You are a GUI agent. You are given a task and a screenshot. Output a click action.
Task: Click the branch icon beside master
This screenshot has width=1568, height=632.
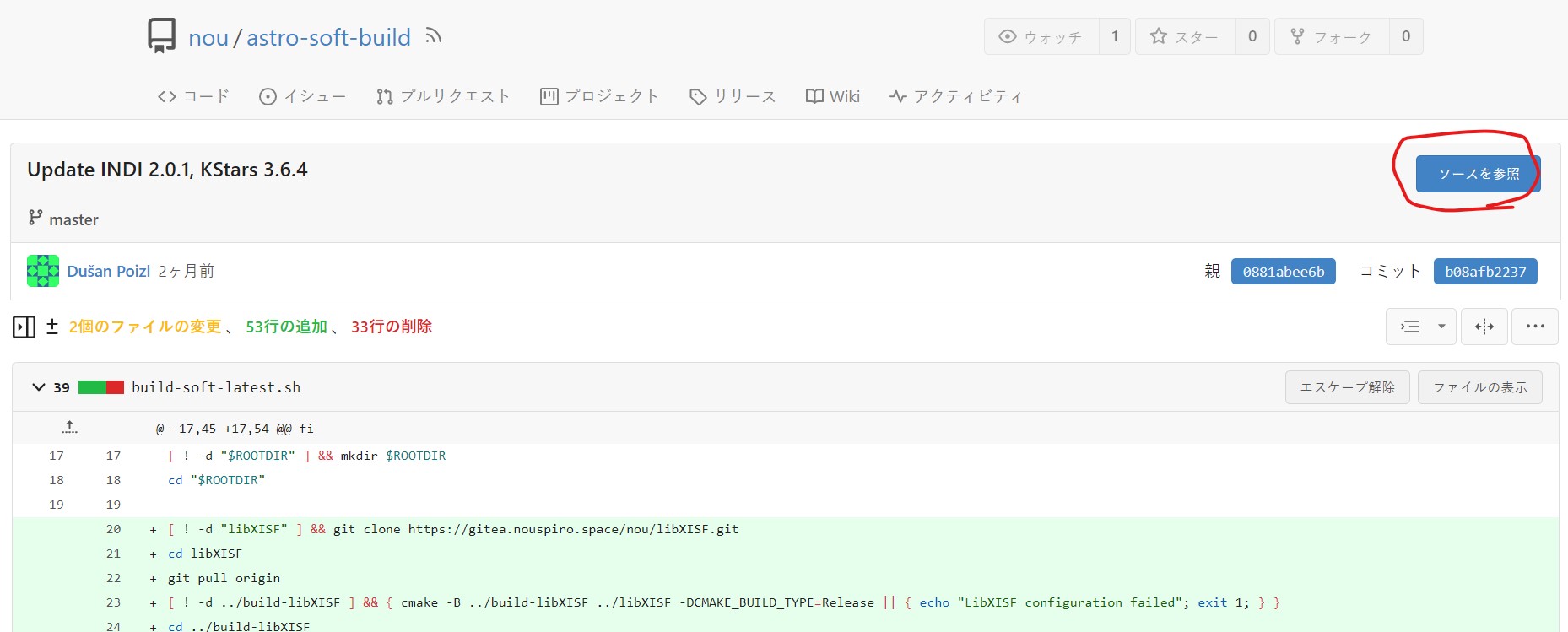tap(35, 218)
